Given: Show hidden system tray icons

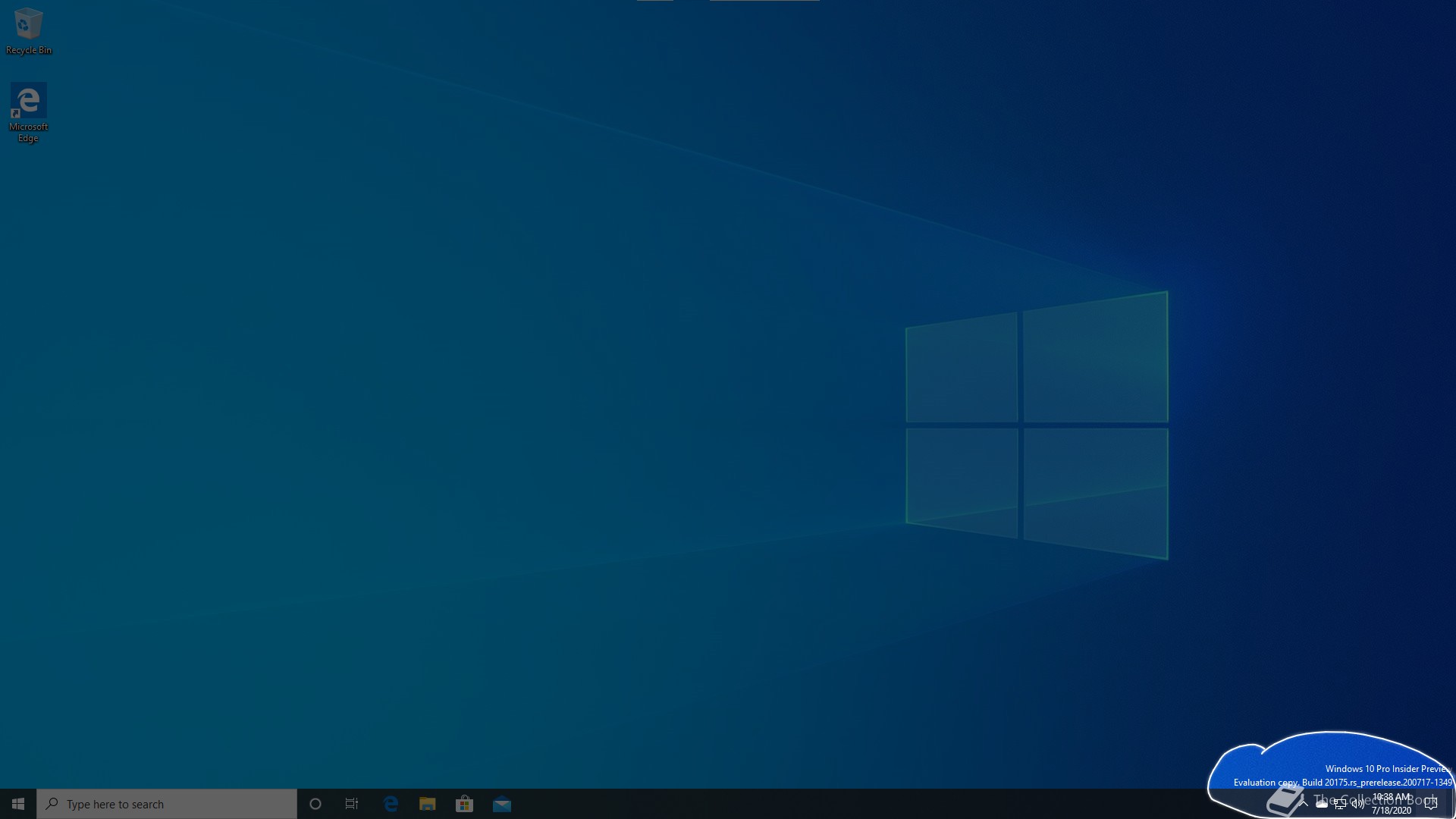Looking at the screenshot, I should (x=1304, y=804).
